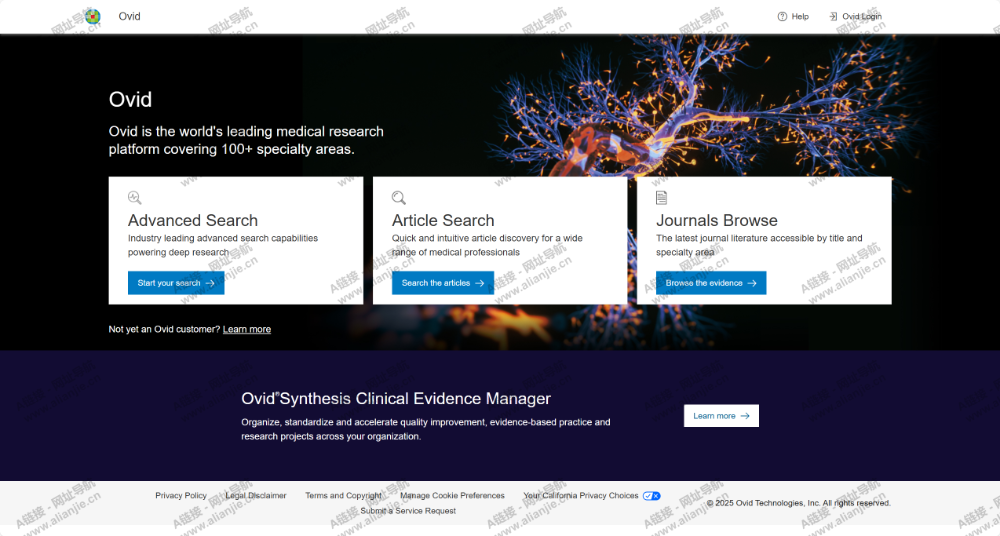Viewport: 1000px width, 536px height.
Task: Click the Article Search magnifying glass icon
Action: (x=399, y=197)
